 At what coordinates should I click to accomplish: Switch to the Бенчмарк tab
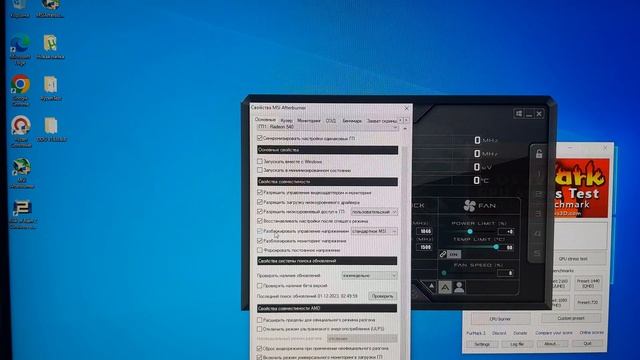pos(352,120)
